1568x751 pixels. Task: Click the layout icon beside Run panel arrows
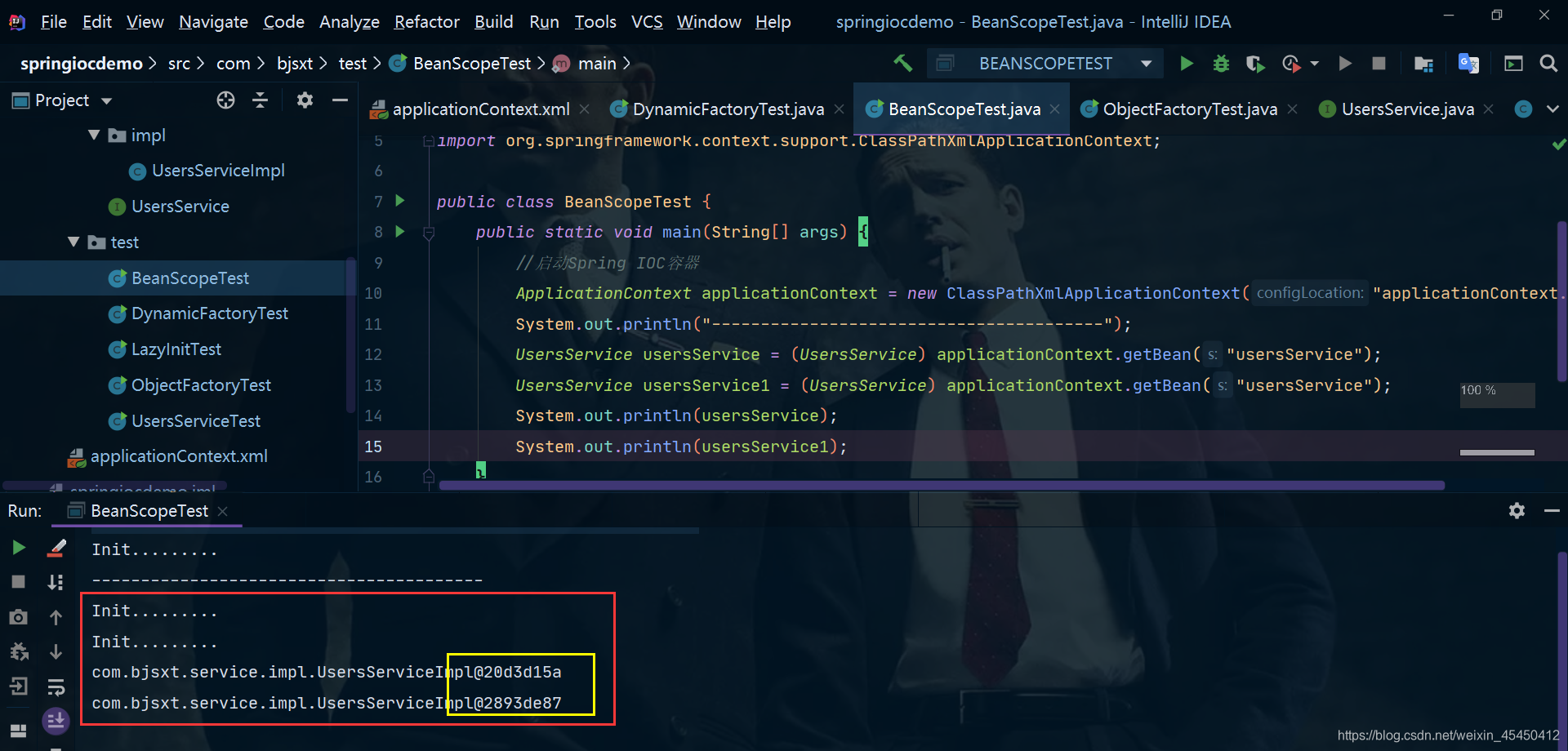pyautogui.click(x=18, y=730)
